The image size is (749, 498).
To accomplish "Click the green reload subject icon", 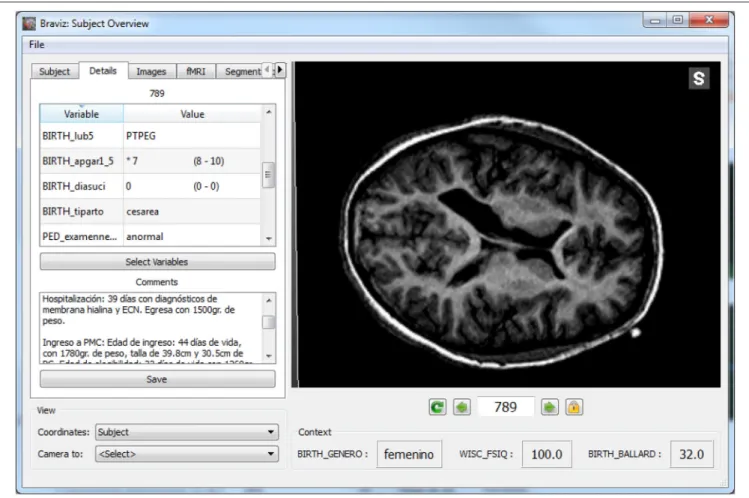I will pyautogui.click(x=437, y=407).
